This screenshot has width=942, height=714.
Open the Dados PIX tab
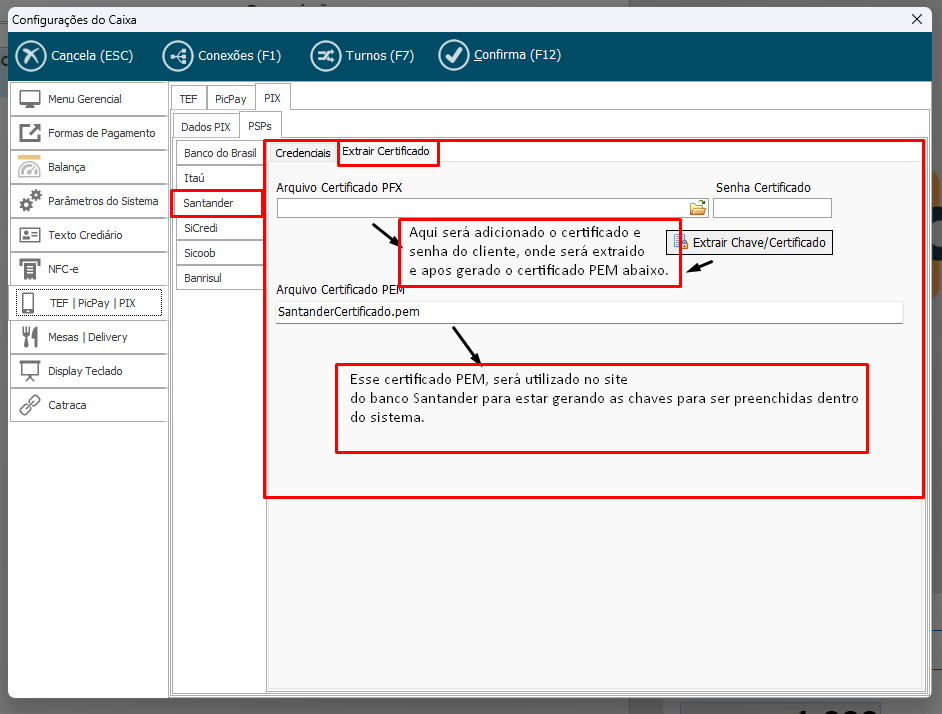205,127
